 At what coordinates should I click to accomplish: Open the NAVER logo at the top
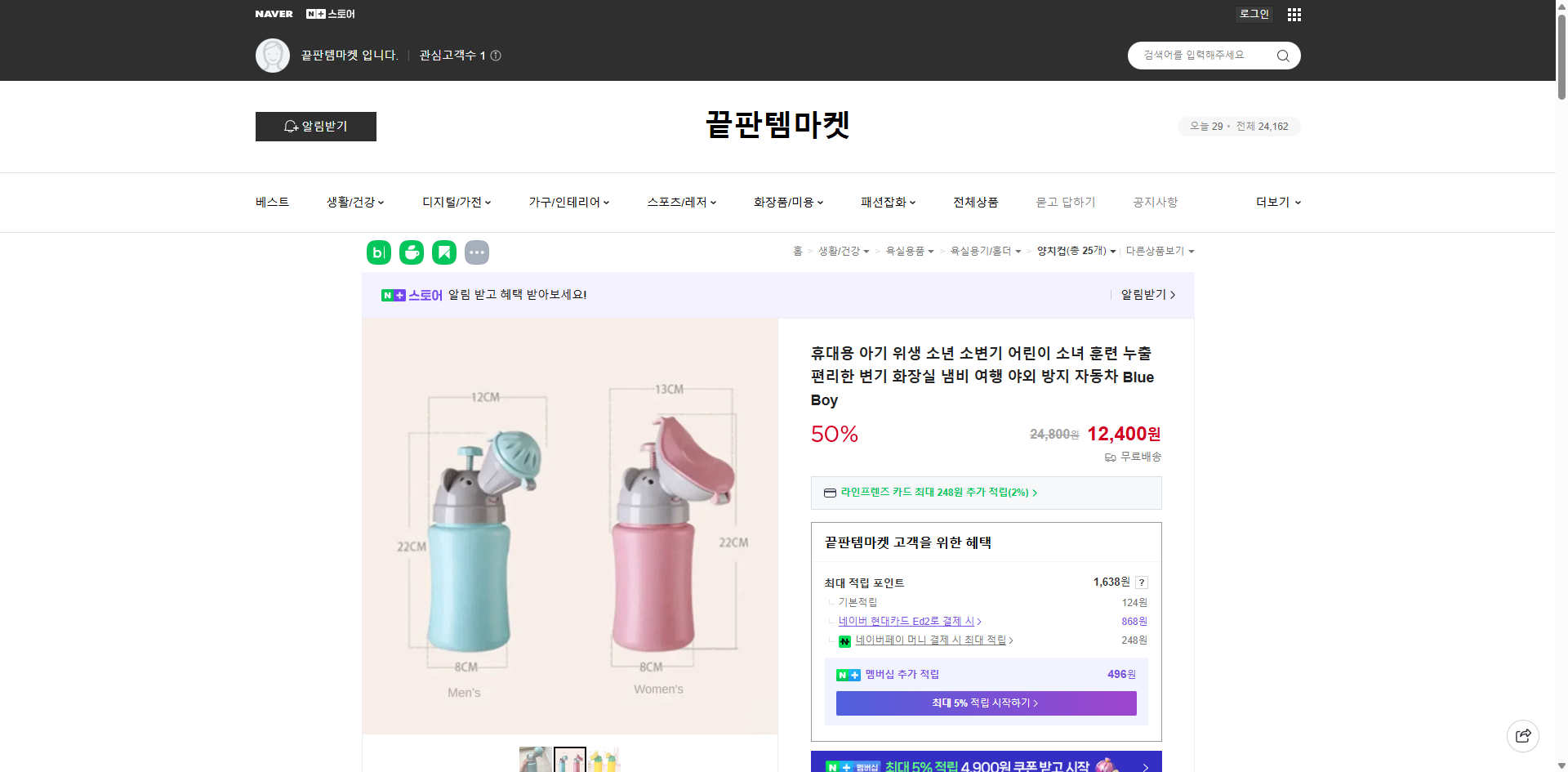274,14
